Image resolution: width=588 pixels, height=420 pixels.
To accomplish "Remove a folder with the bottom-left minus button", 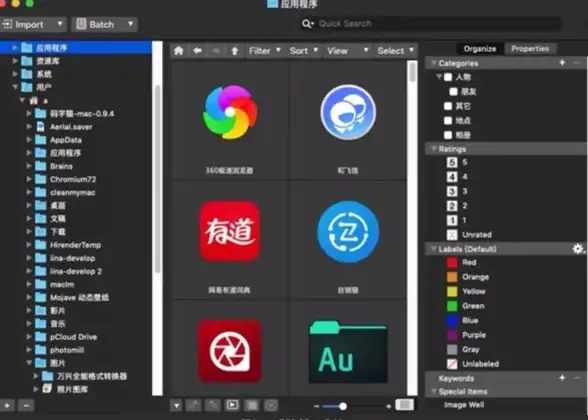I will [26, 405].
